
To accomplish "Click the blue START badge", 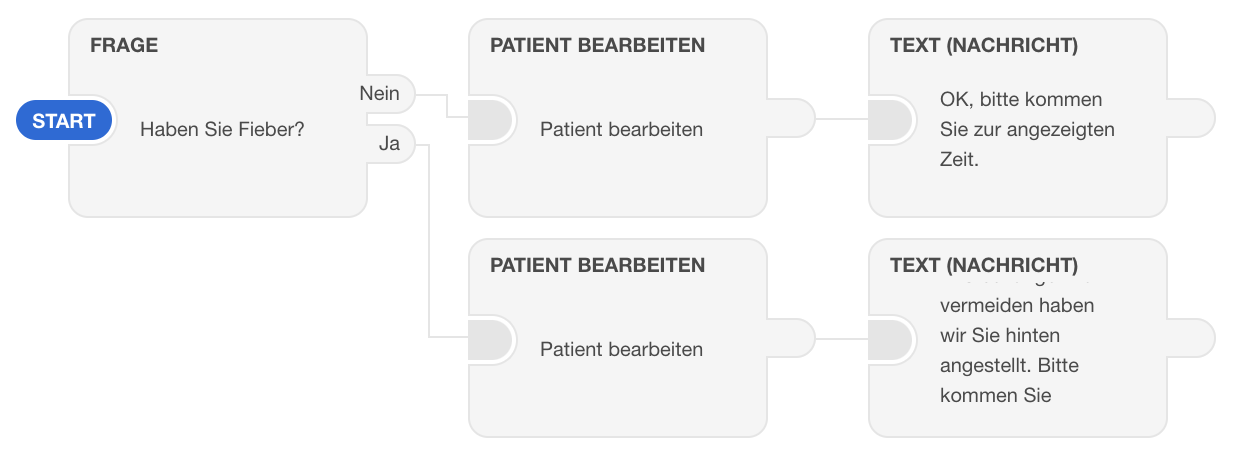I will click(x=63, y=121).
